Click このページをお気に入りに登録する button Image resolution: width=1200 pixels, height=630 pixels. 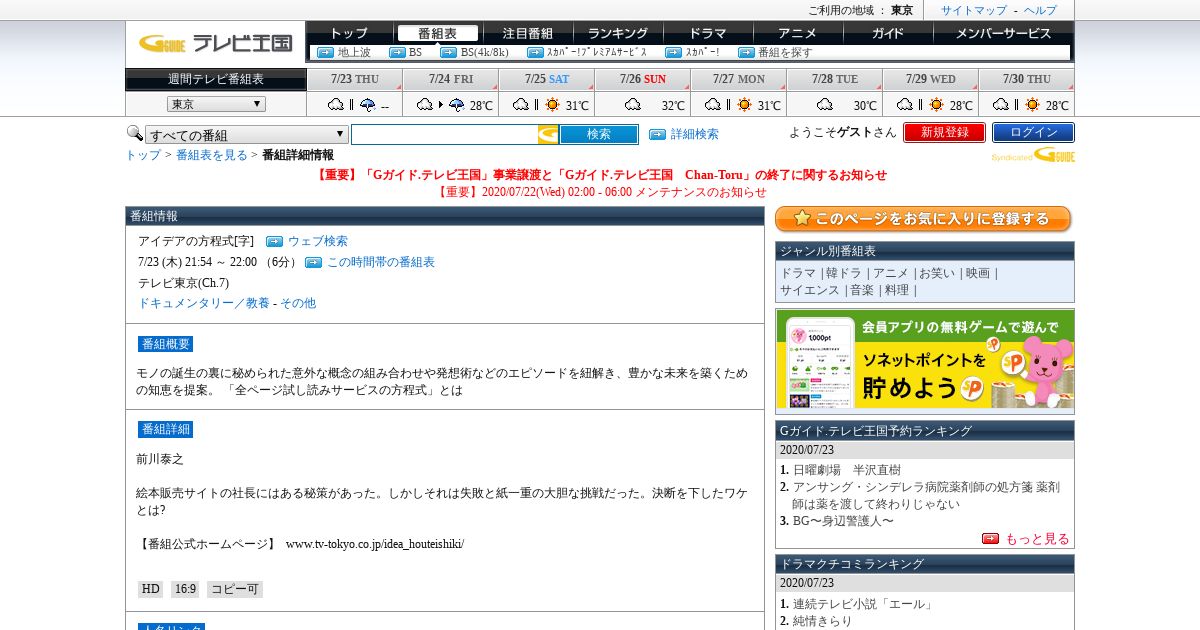pyautogui.click(x=923, y=219)
